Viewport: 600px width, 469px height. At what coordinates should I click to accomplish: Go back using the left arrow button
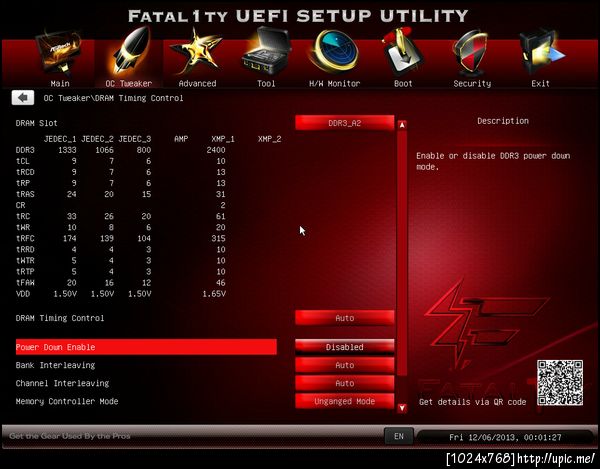(23, 98)
